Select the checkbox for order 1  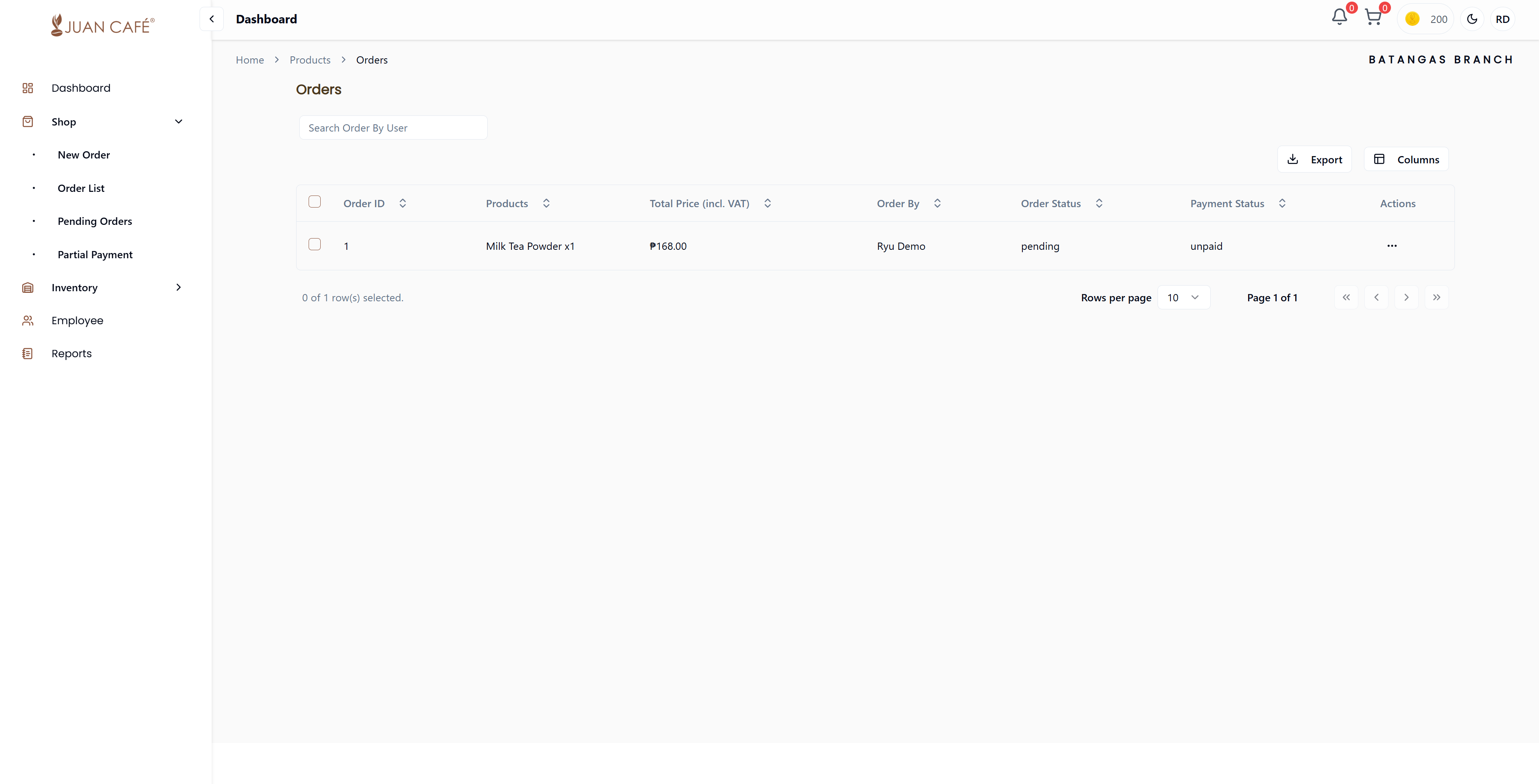pyautogui.click(x=314, y=244)
